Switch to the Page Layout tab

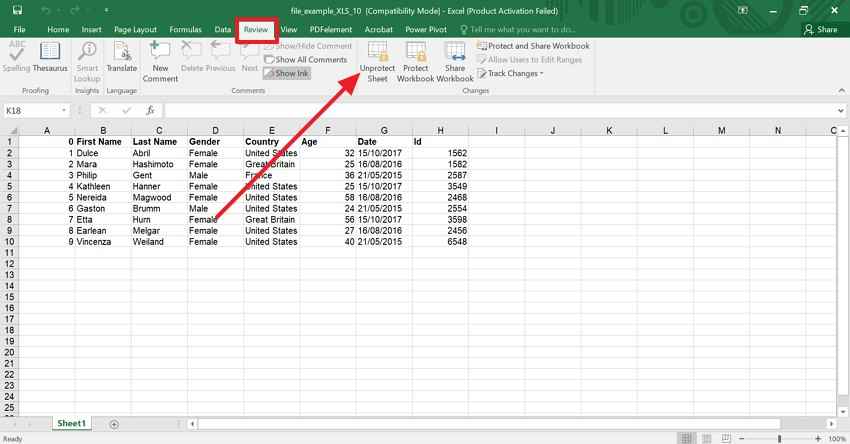coord(135,29)
